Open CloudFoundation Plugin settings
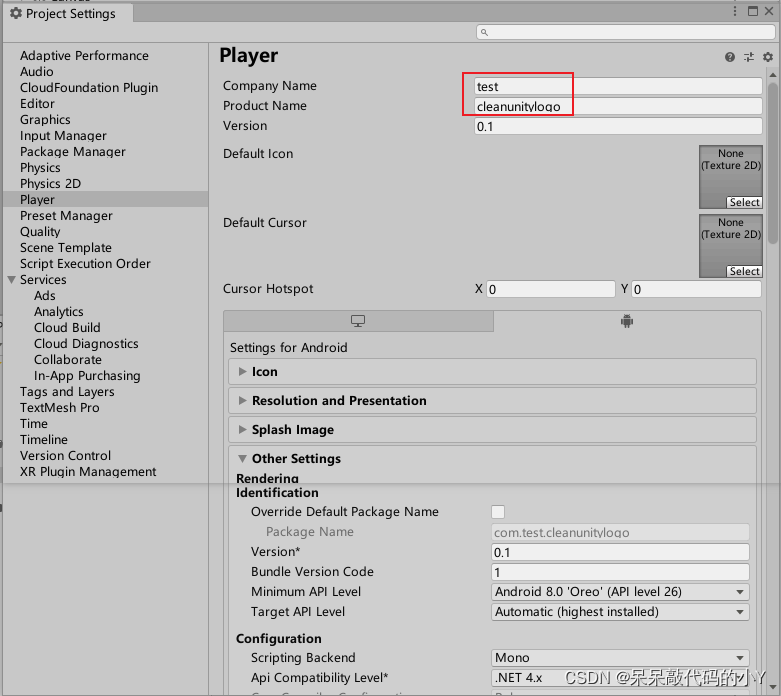Viewport: 781px width, 696px height. tap(89, 88)
